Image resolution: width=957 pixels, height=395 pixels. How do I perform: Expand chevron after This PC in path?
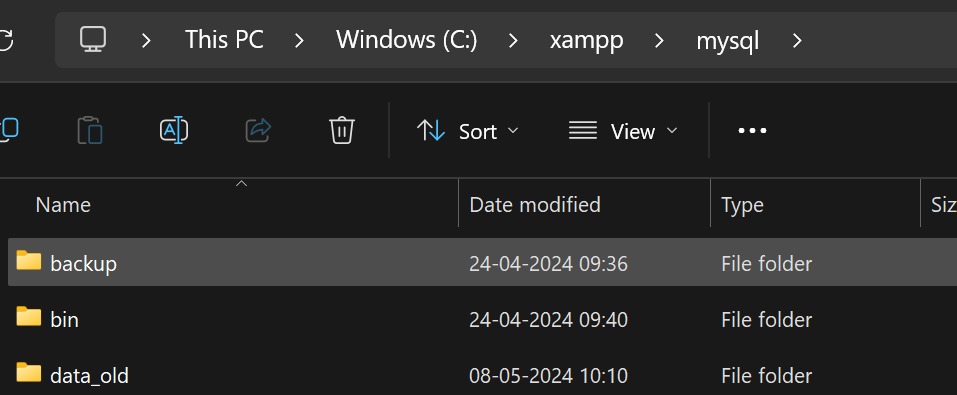299,41
